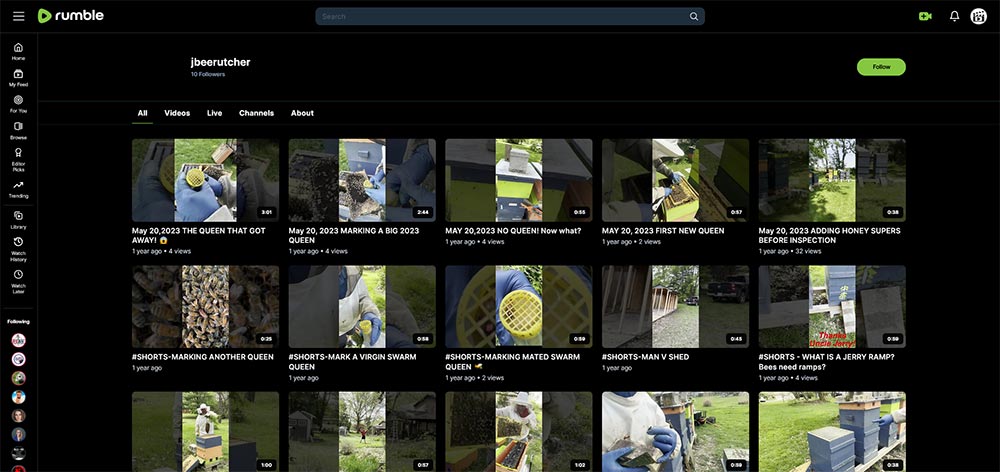Click the search magnifier icon
This screenshot has height=472, width=1000.
pos(694,17)
